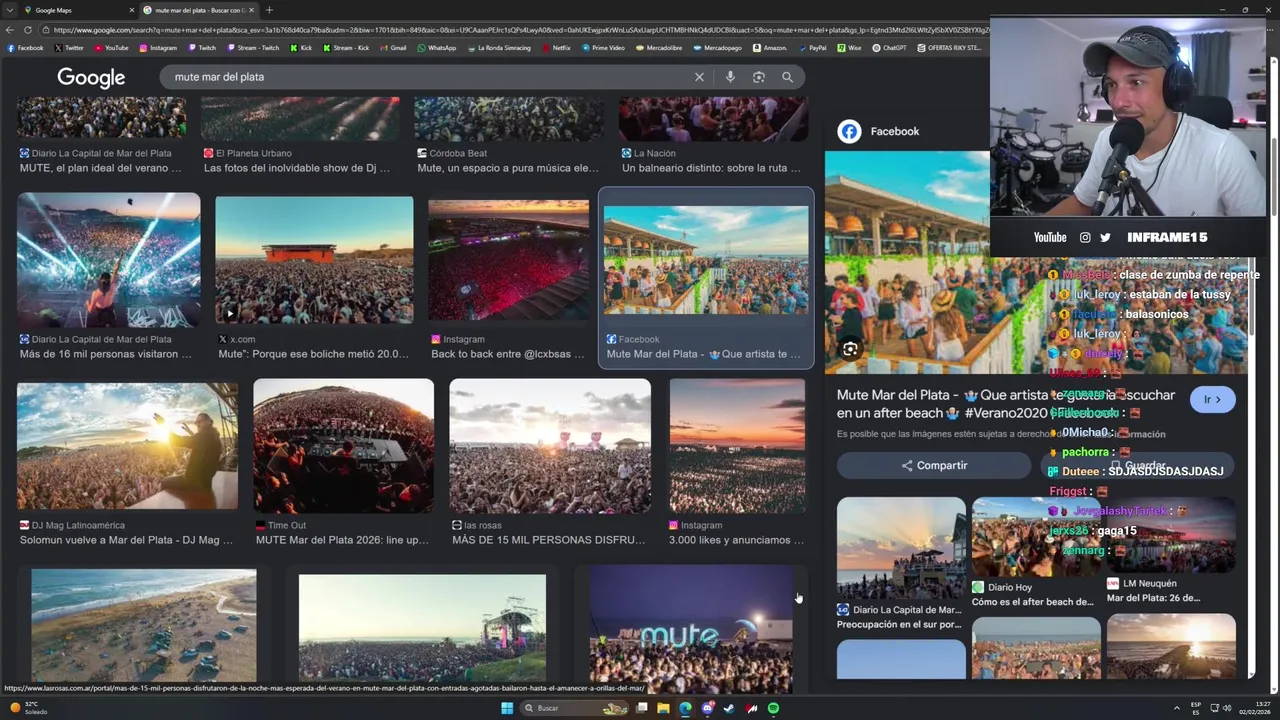
Task: Submit search with magnifier icon
Action: [787, 77]
